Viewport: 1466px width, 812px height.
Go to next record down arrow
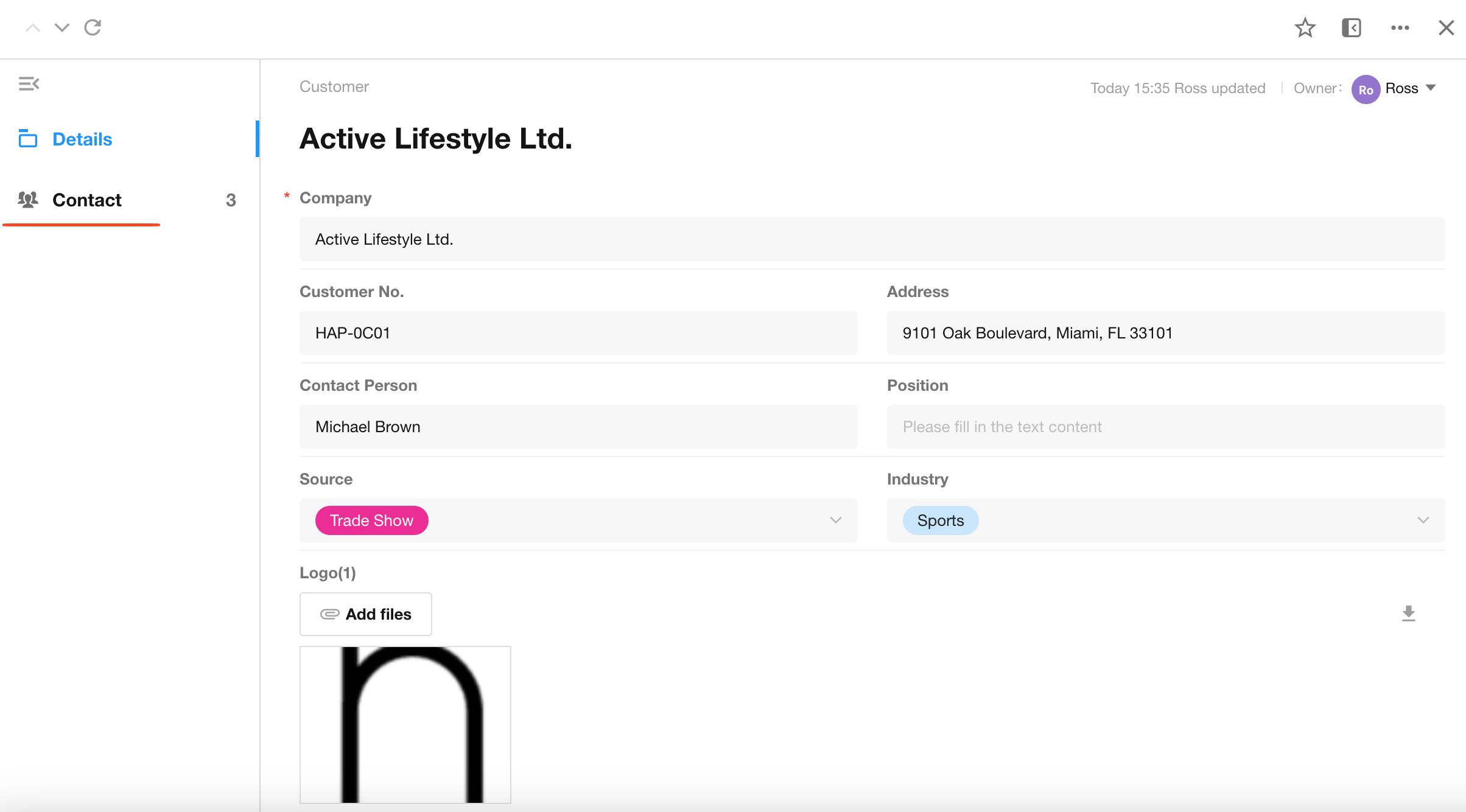click(x=61, y=27)
